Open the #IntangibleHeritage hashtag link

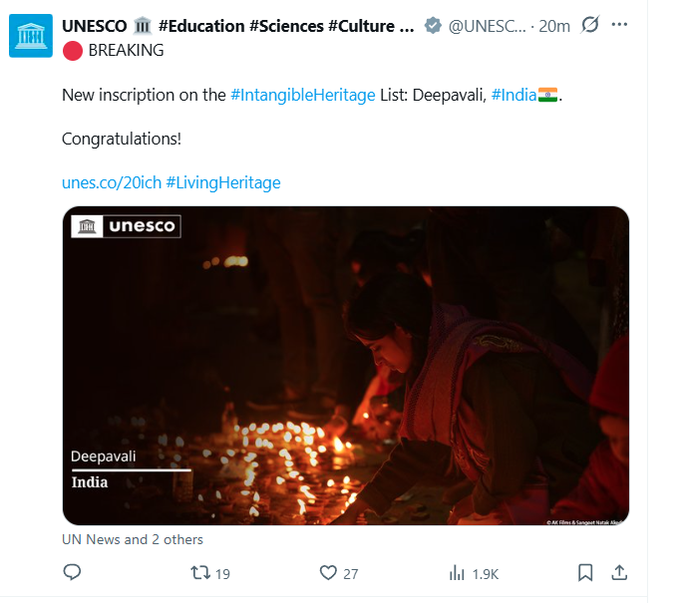pyautogui.click(x=302, y=95)
